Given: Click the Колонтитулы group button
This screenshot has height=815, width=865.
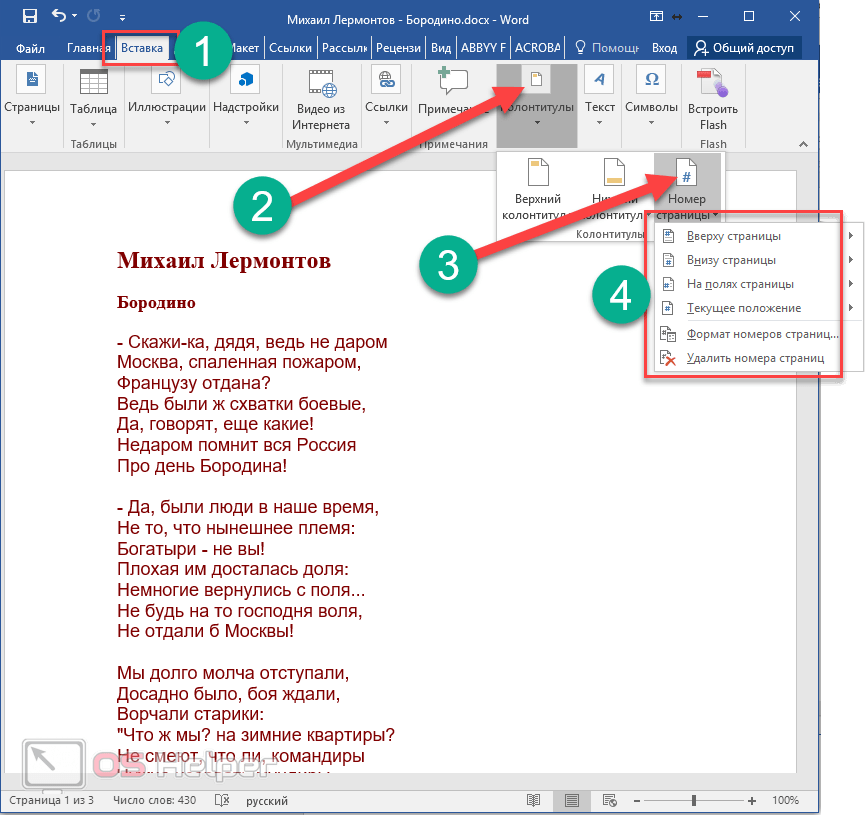Looking at the screenshot, I should (537, 105).
